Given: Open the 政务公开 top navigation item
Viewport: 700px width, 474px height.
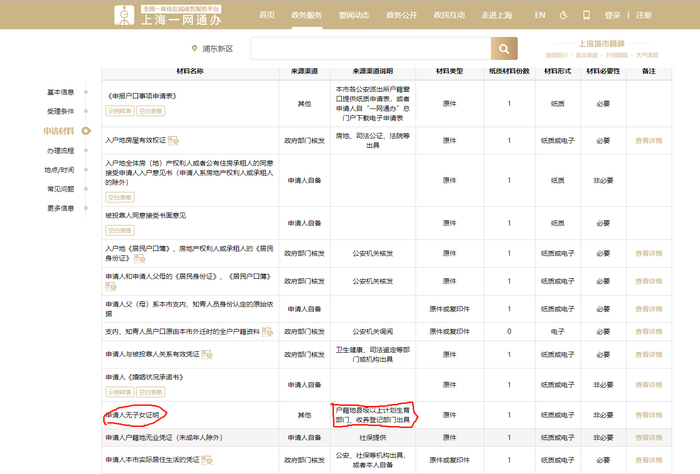Looking at the screenshot, I should (401, 15).
